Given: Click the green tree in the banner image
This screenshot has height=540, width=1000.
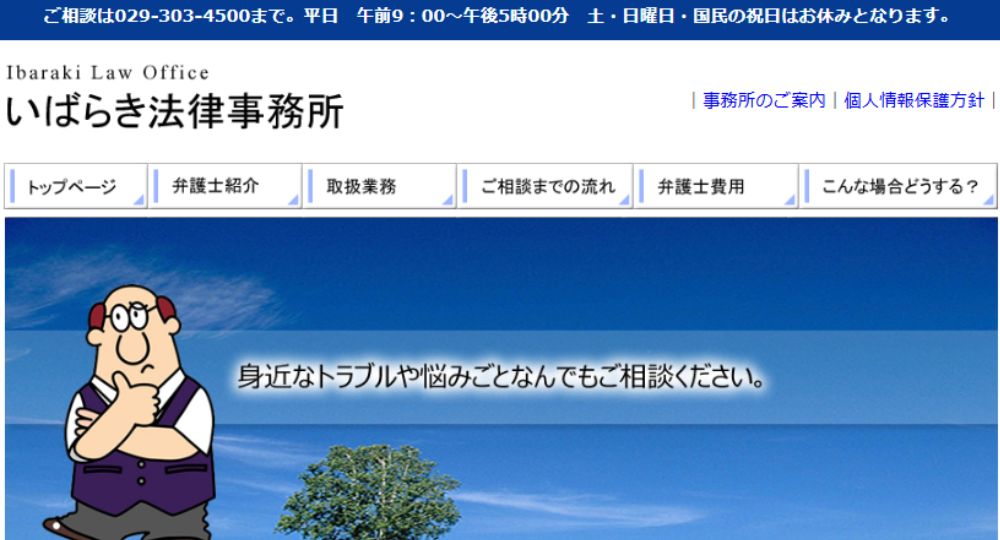Looking at the screenshot, I should click(x=366, y=495).
